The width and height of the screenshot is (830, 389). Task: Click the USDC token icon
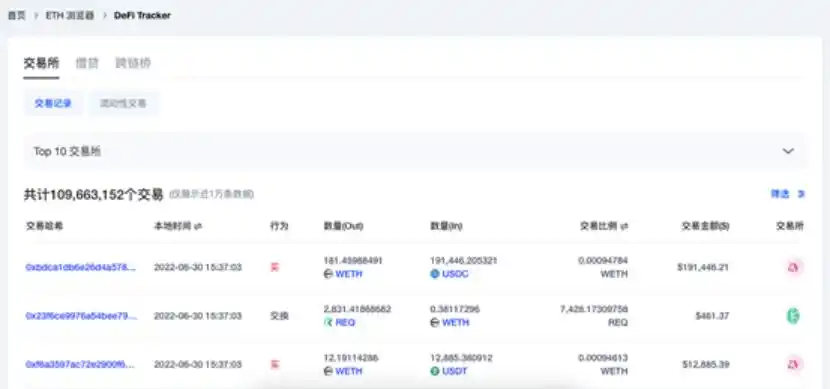[435, 274]
